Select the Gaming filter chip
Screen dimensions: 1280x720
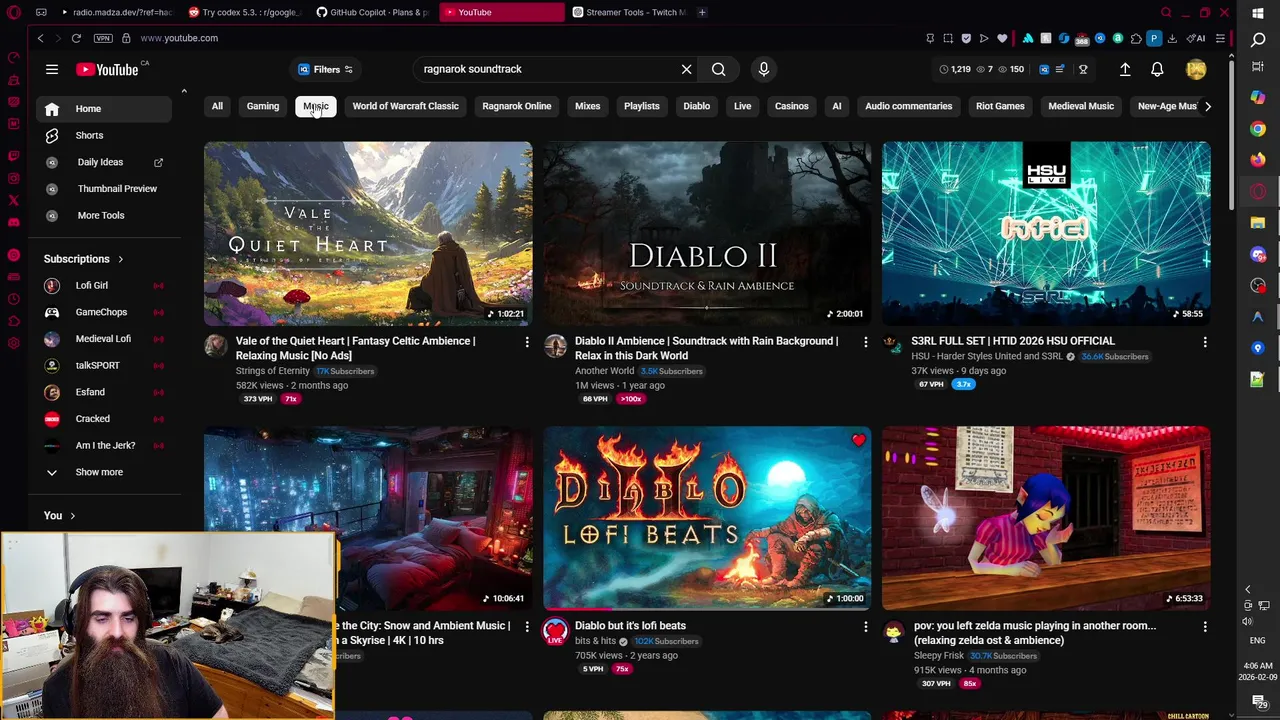click(x=263, y=106)
